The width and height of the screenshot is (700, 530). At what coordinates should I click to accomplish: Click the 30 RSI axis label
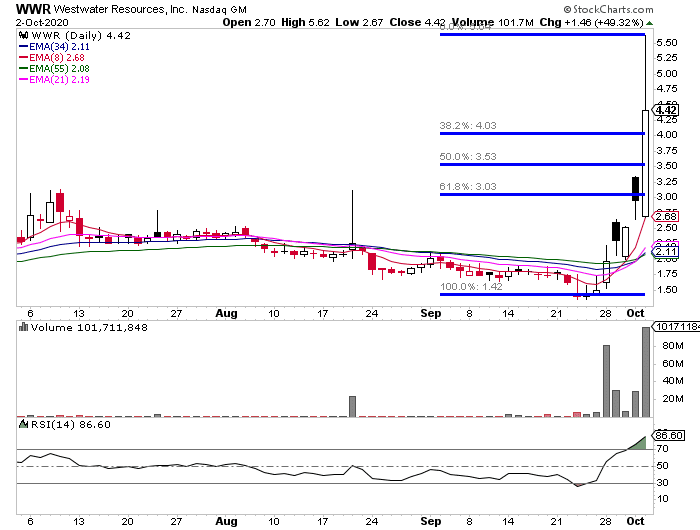(662, 483)
